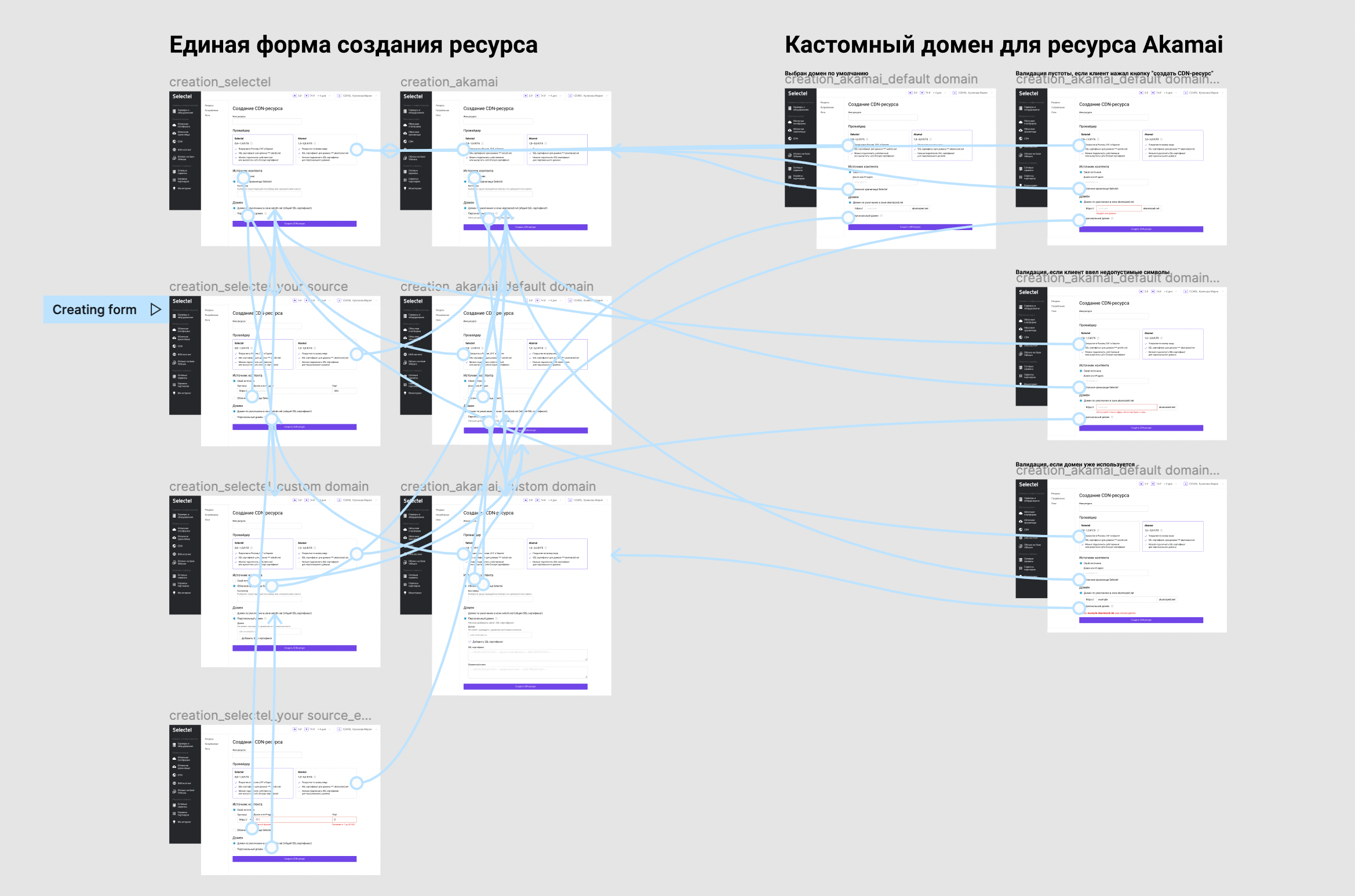
Task: Select default-domain radio in creation_akamai_custom domain frame
Action: pyautogui.click(x=465, y=613)
